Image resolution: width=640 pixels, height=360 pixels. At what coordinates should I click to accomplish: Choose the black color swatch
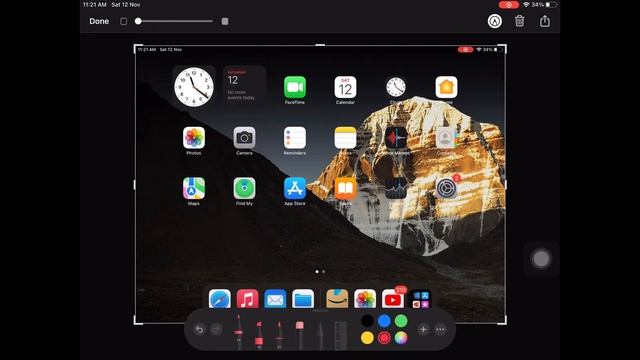point(367,321)
